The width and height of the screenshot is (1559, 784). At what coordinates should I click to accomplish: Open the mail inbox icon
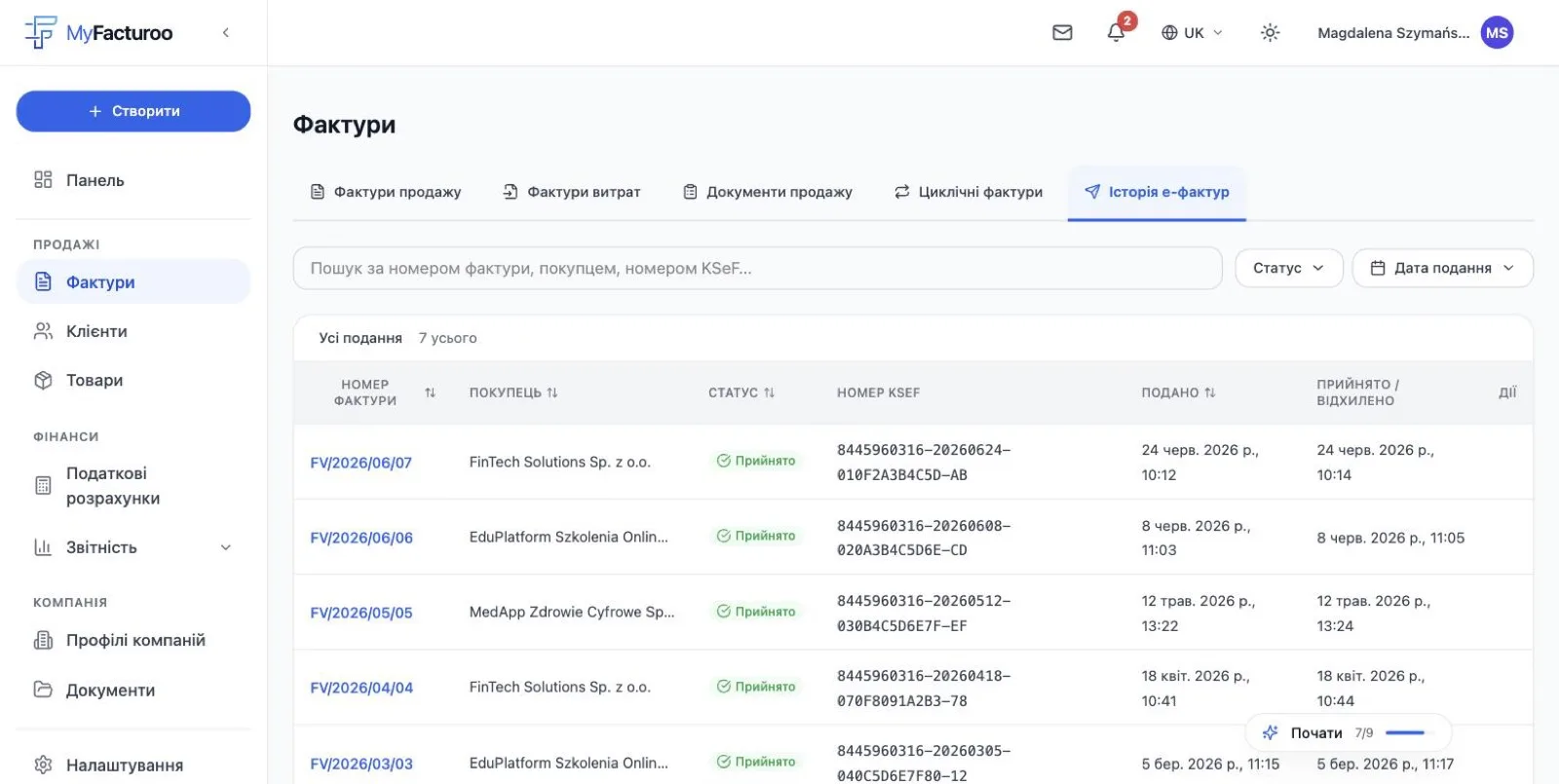(1062, 32)
